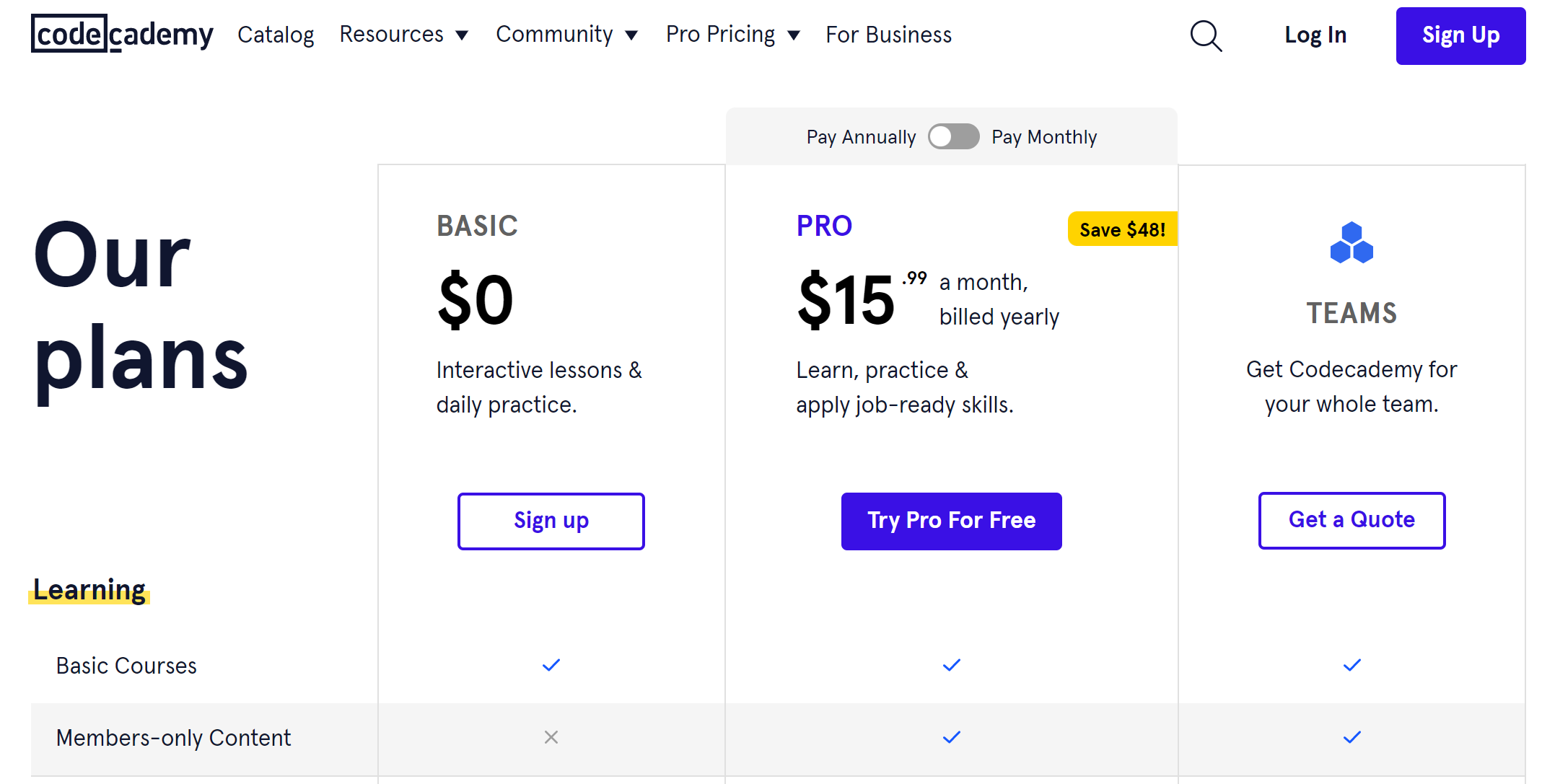The image size is (1542, 784).
Task: Go to the For Business page
Action: [888, 35]
